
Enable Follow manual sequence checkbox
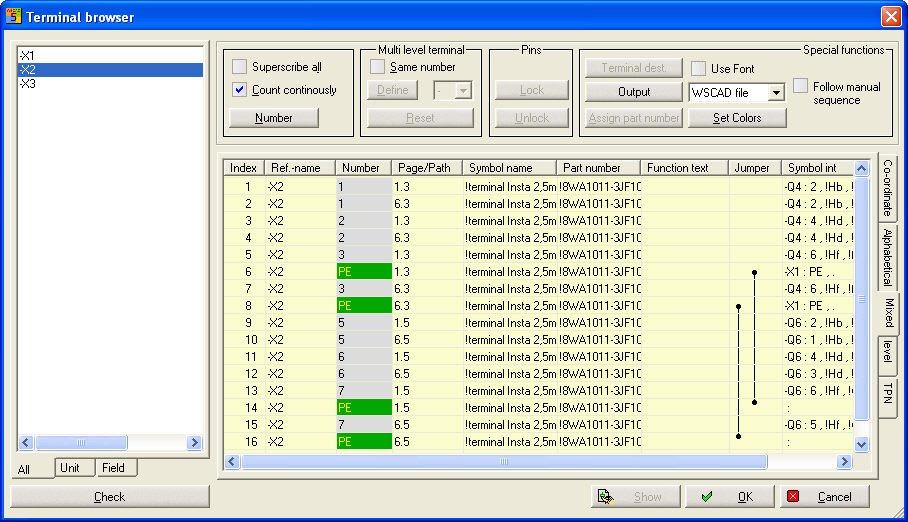[800, 85]
